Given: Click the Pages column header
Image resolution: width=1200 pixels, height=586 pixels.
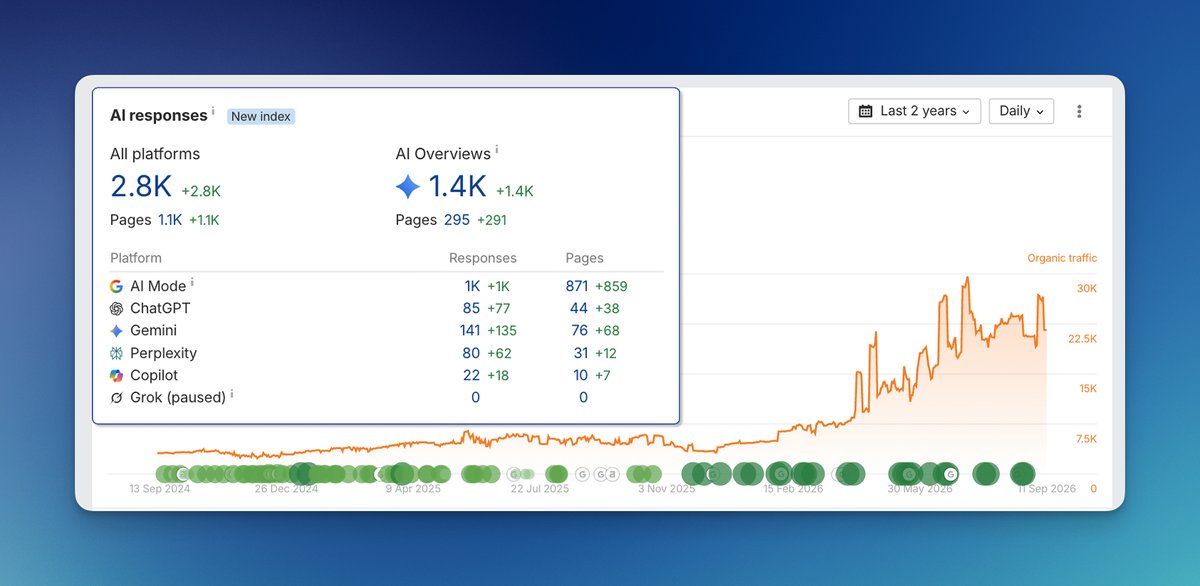Looking at the screenshot, I should click(x=584, y=258).
